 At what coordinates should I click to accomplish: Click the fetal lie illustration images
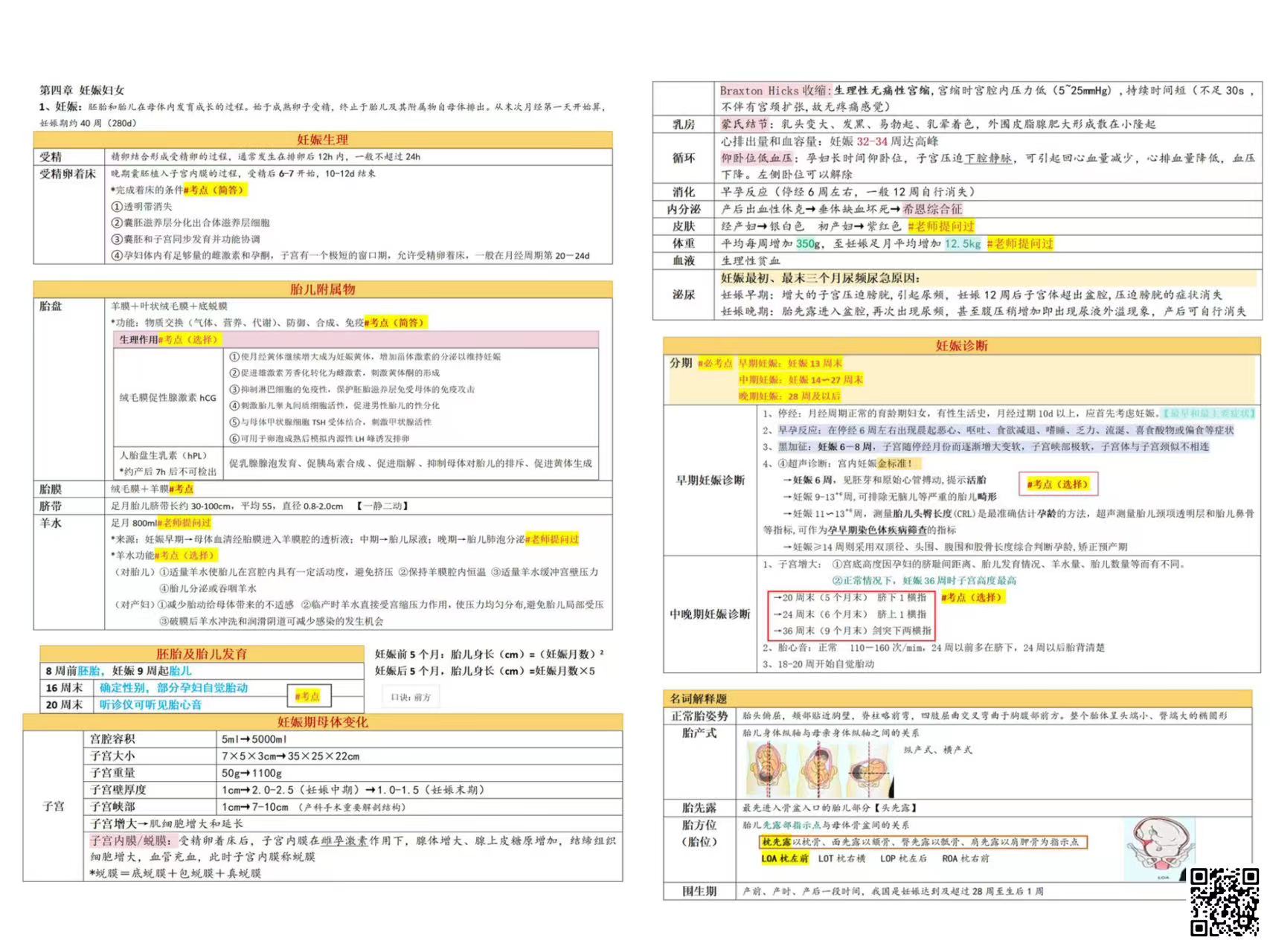[x=820, y=769]
